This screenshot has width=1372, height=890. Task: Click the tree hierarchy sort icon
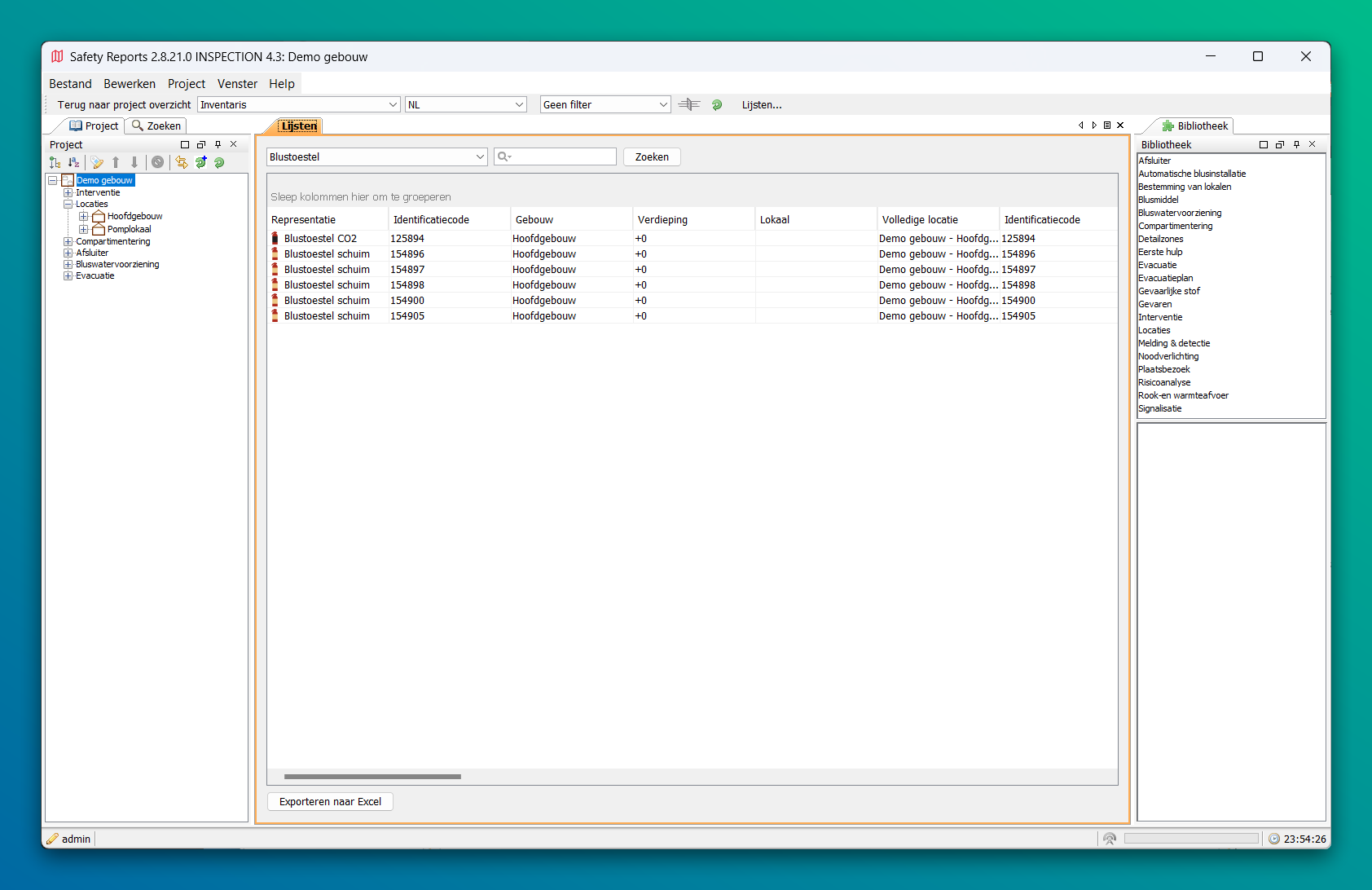click(x=55, y=162)
